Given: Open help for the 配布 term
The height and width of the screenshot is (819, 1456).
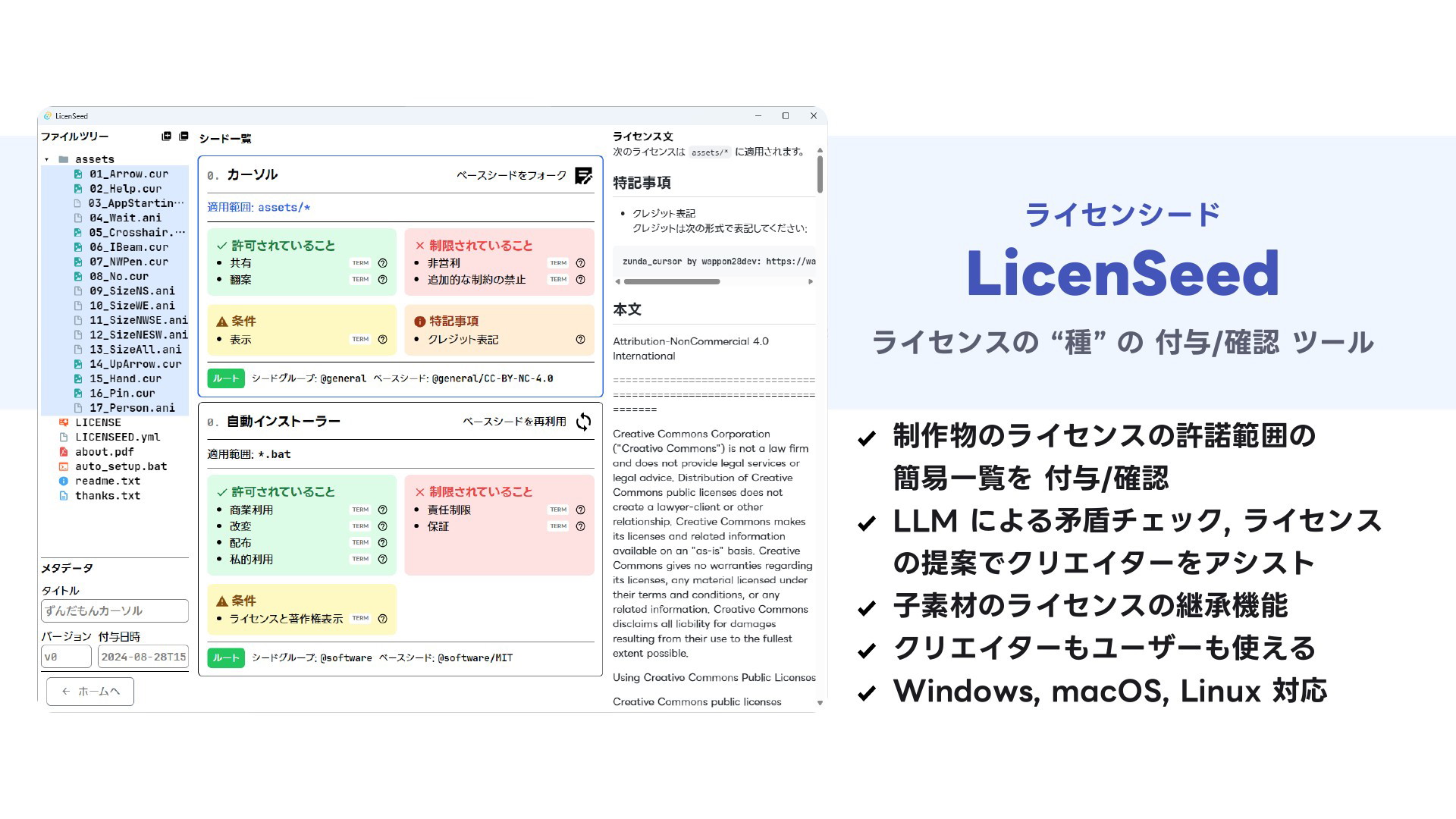Looking at the screenshot, I should pyautogui.click(x=382, y=543).
